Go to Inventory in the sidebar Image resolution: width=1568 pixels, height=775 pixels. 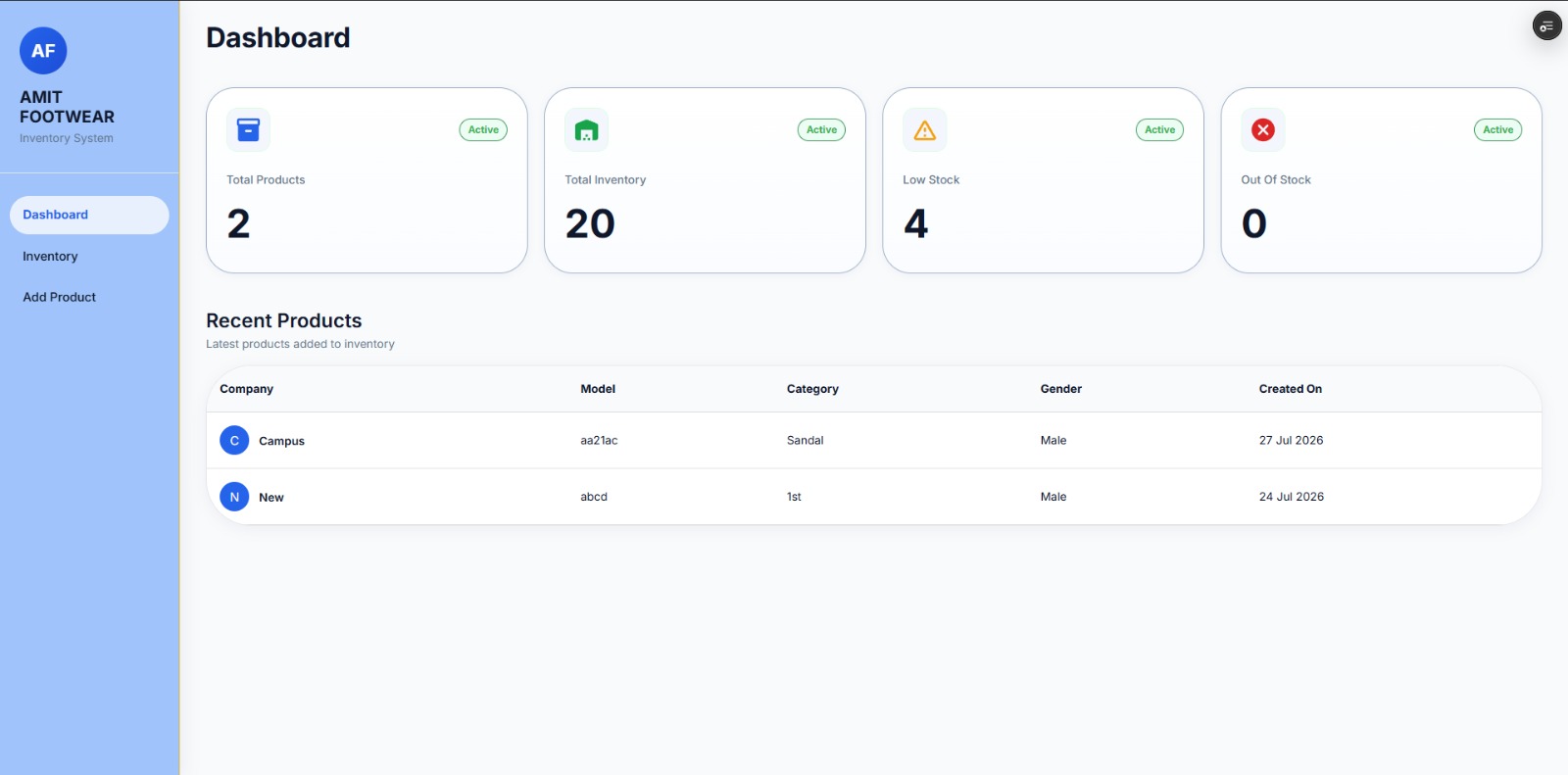pyautogui.click(x=89, y=256)
